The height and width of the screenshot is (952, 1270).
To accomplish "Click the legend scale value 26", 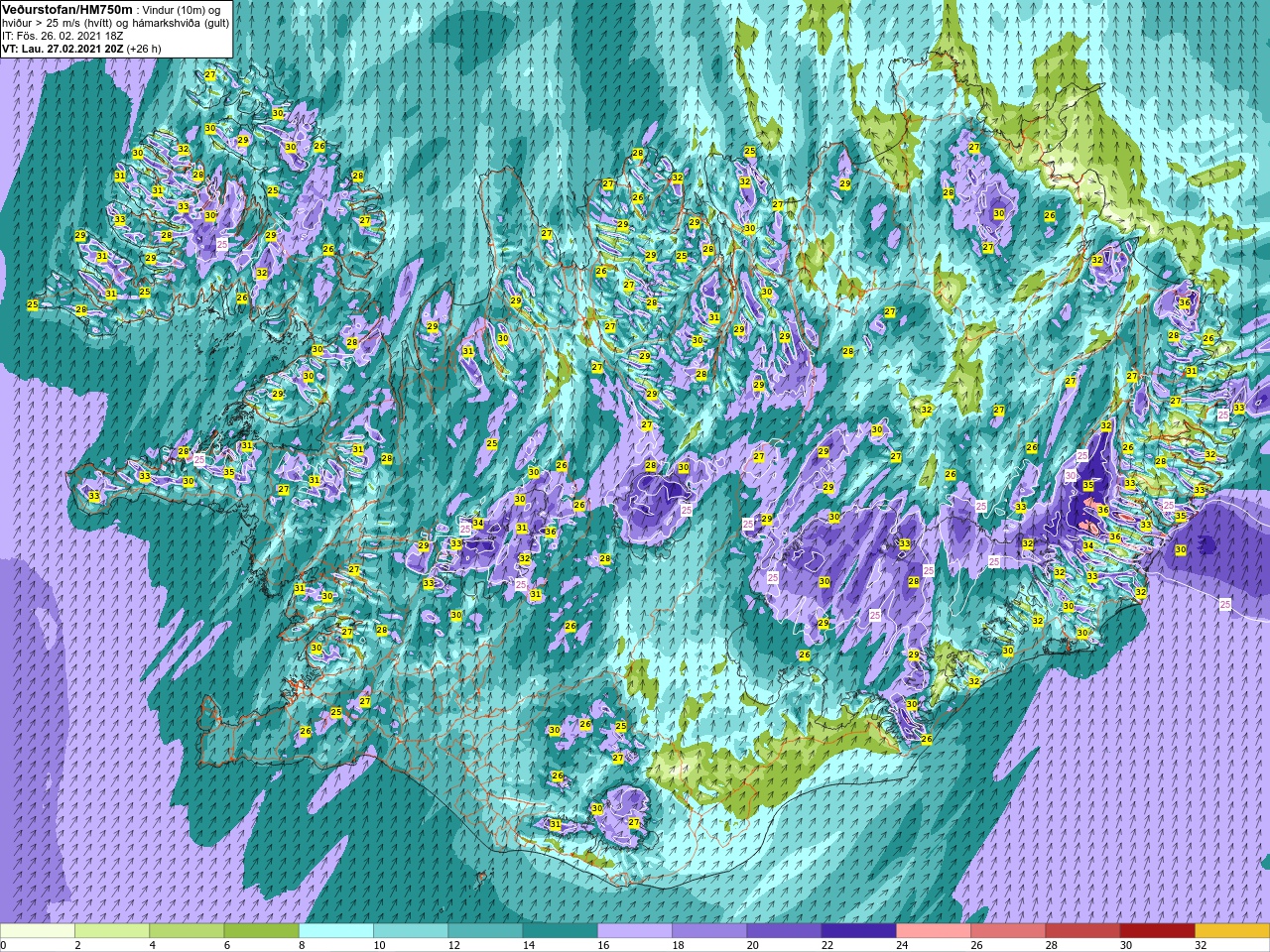I will (977, 945).
